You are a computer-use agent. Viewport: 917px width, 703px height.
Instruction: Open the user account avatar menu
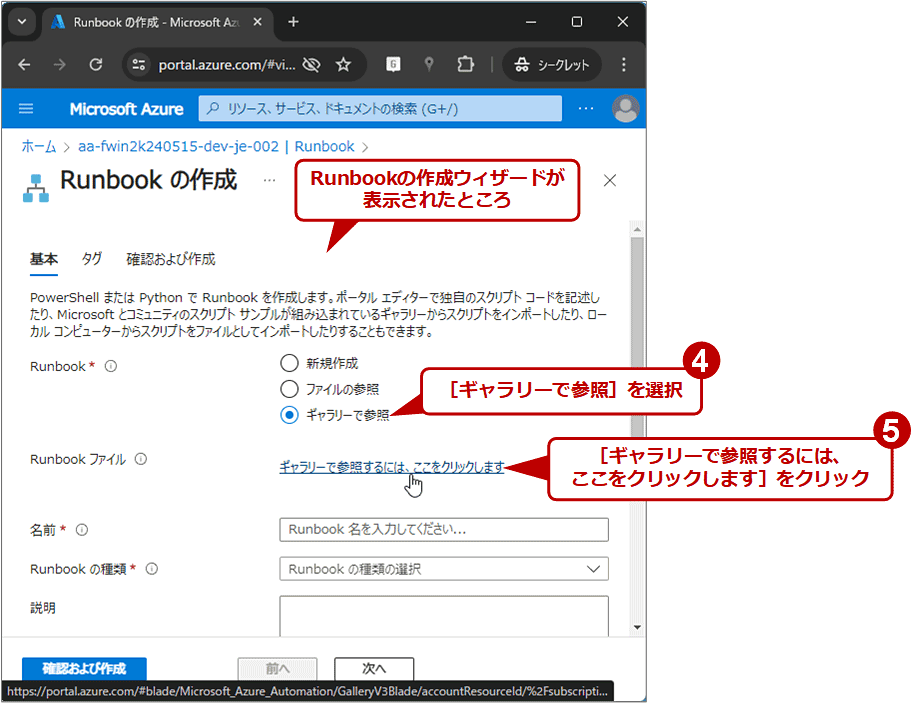[x=625, y=109]
